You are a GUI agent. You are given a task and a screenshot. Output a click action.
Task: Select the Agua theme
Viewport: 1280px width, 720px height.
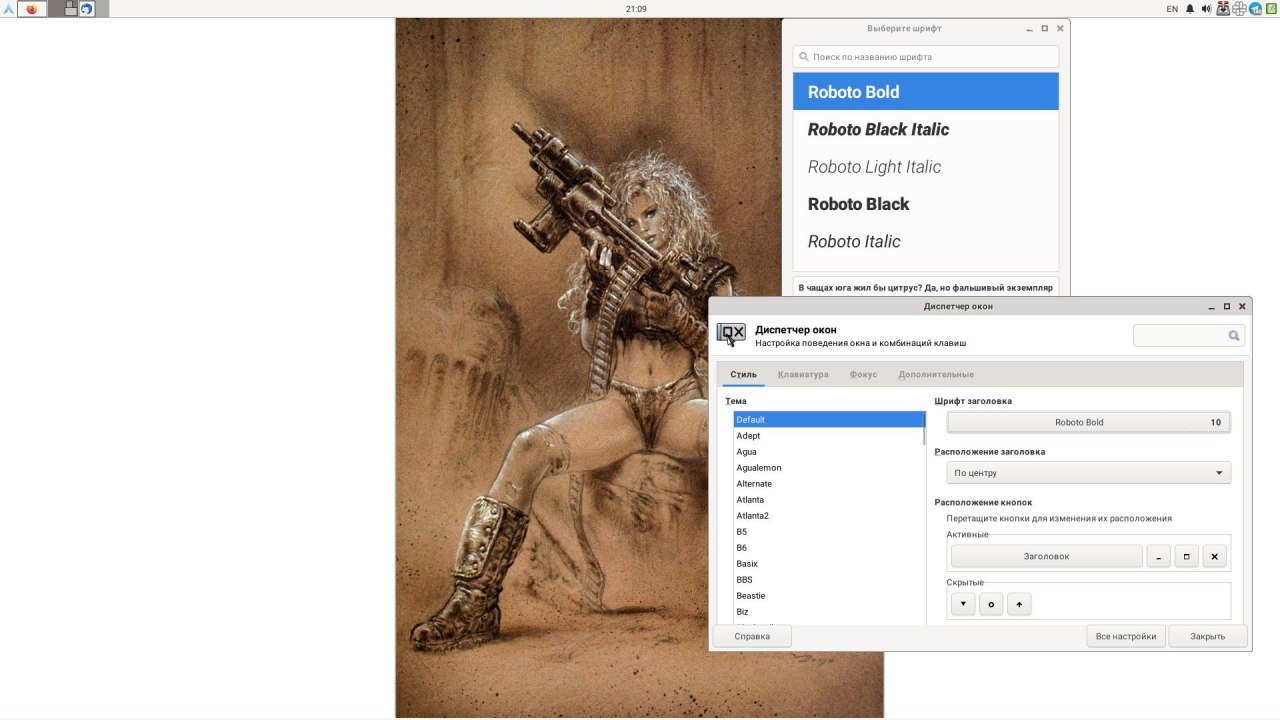(828, 452)
